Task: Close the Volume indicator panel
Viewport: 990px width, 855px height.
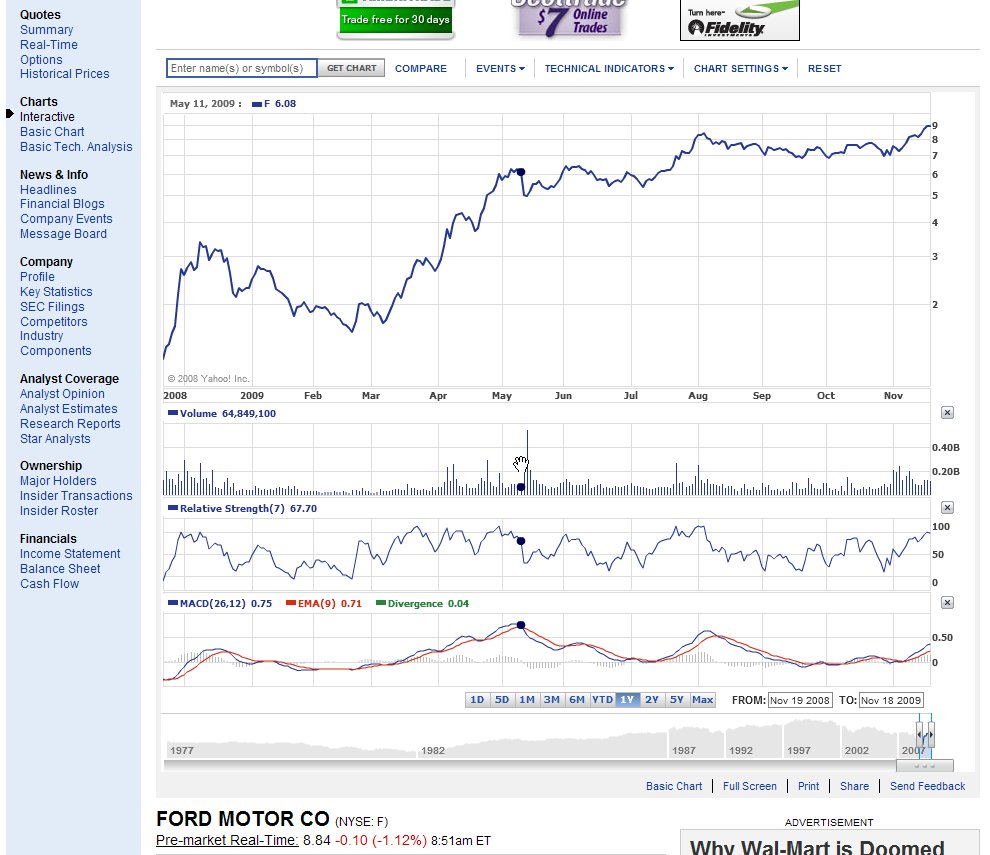Action: (947, 412)
